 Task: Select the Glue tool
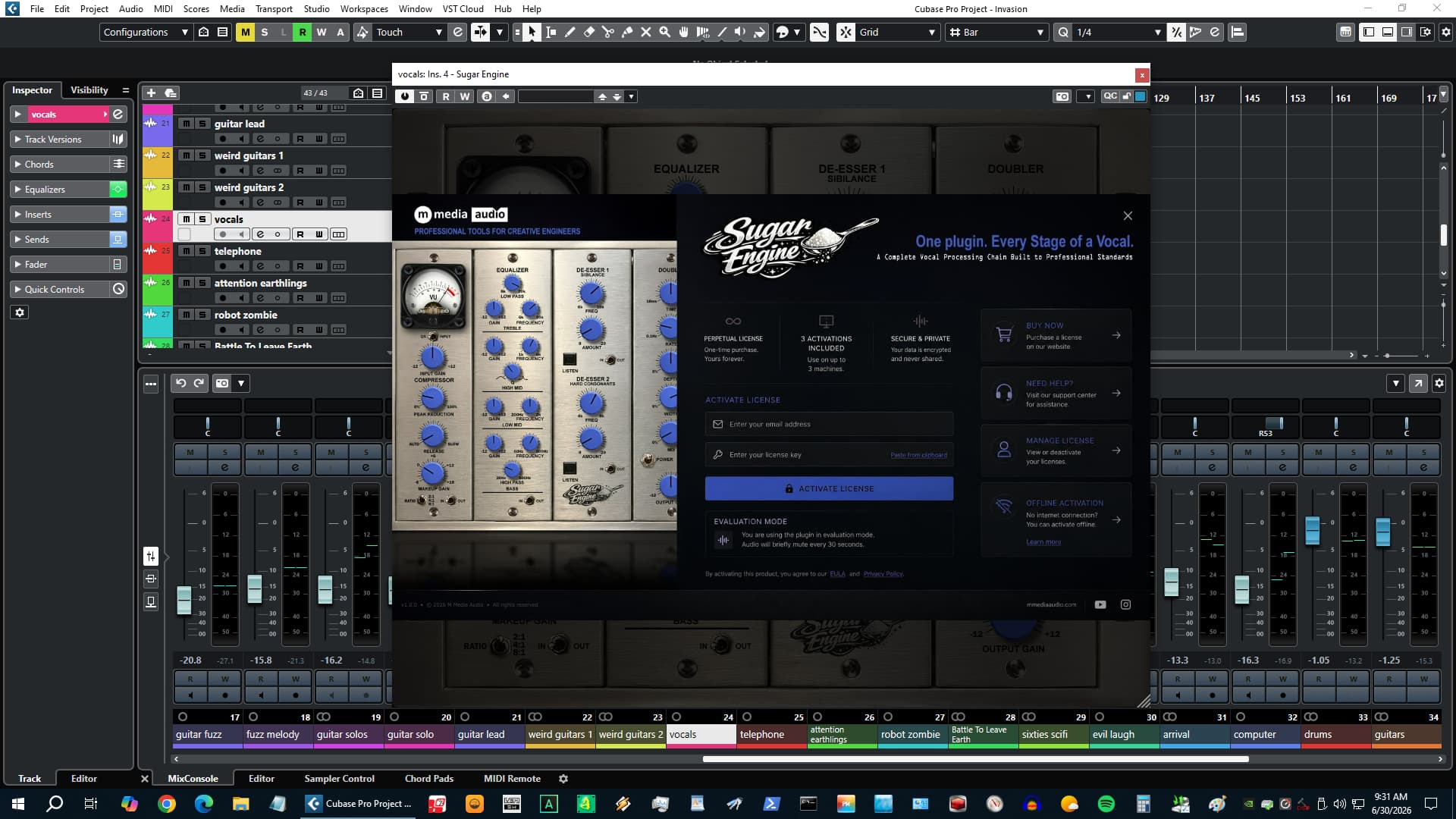coord(627,32)
